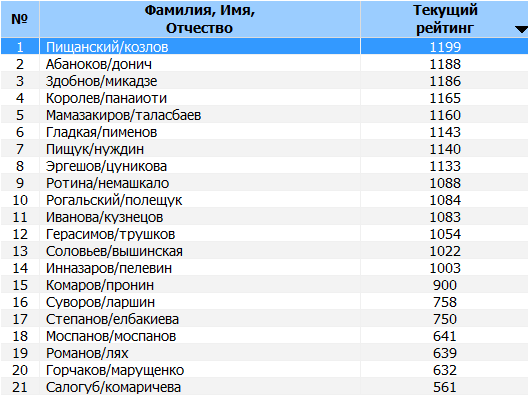
Task: Select the Герасимов/трушков row
Action: point(264,234)
